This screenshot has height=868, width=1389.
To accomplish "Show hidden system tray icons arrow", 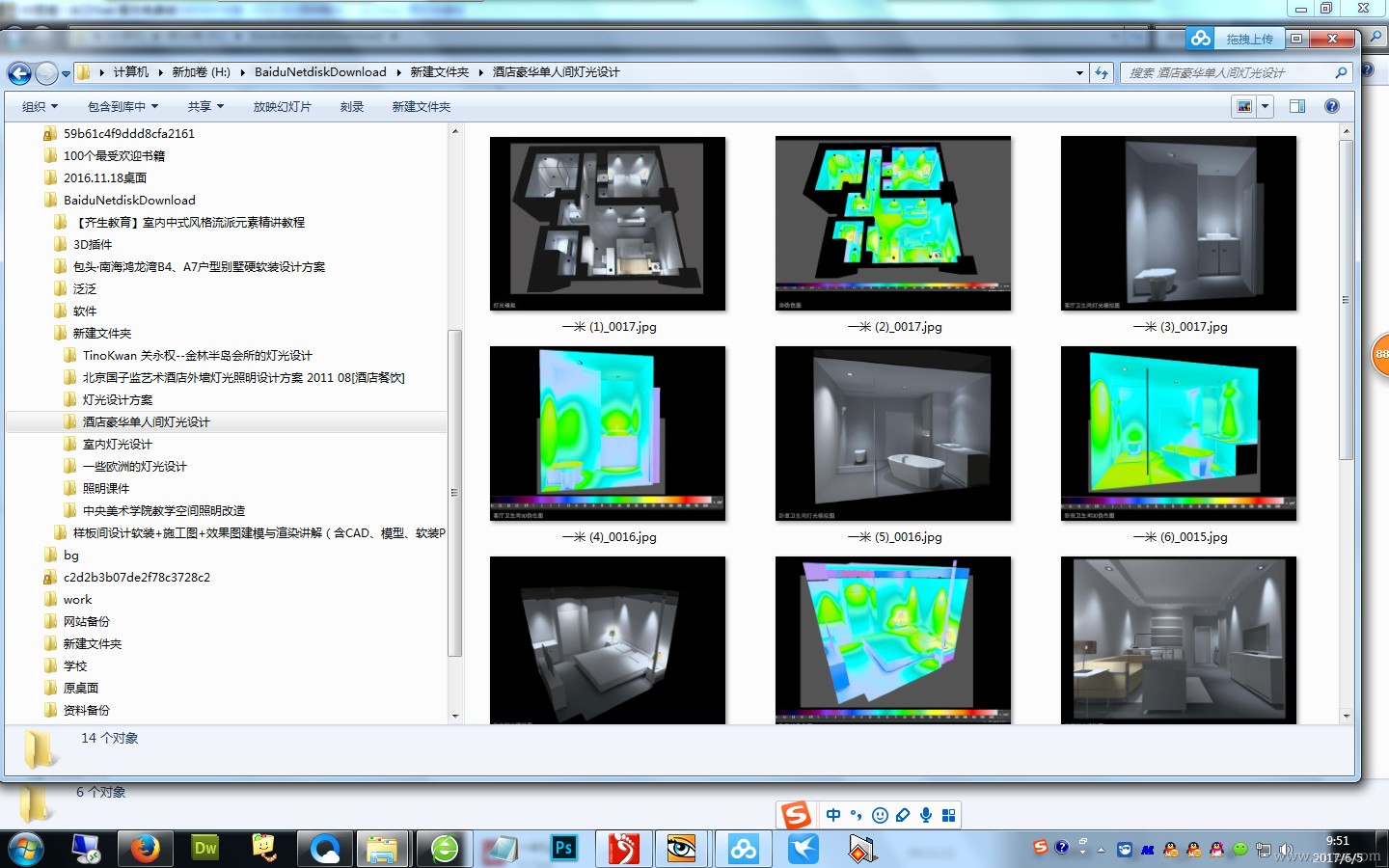I will 1101,851.
